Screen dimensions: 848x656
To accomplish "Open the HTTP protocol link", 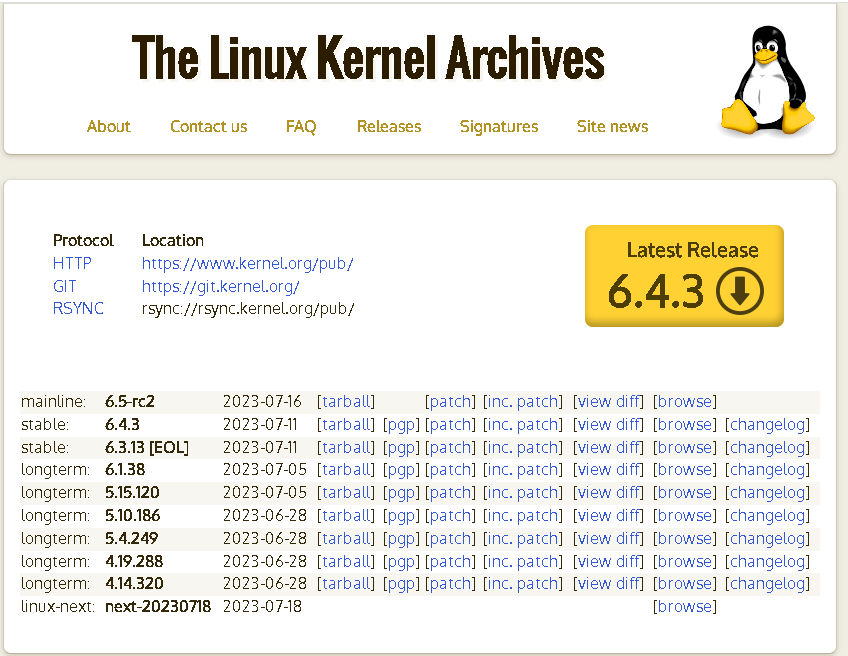I will tap(72, 263).
